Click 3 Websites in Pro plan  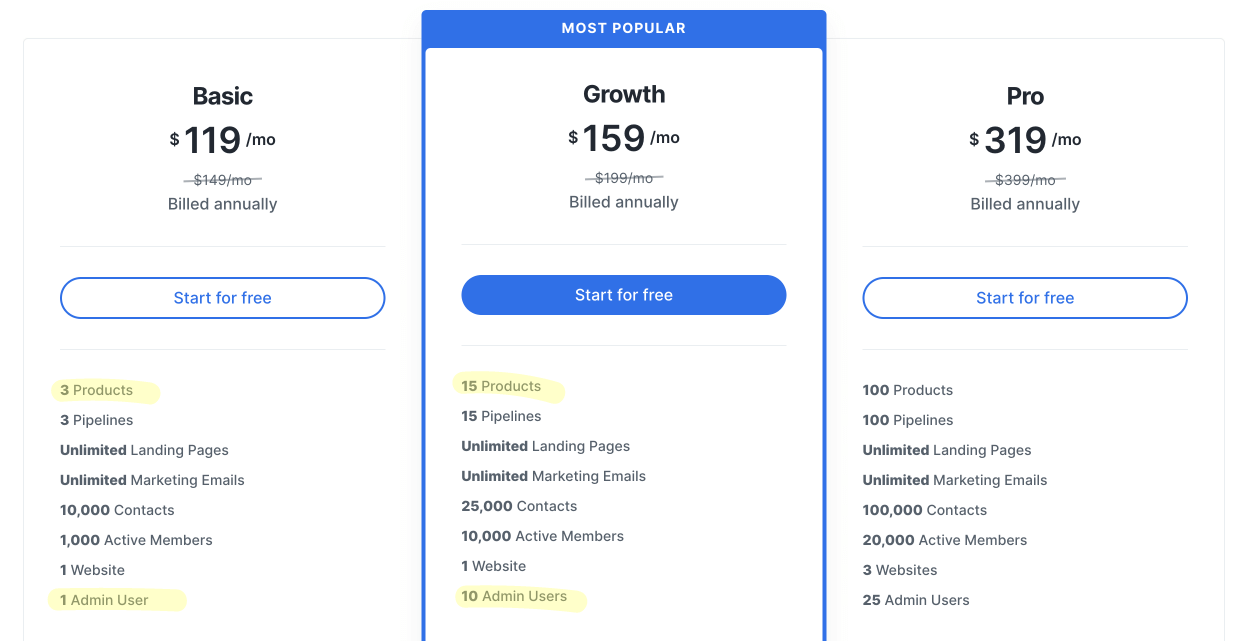[x=899, y=570]
